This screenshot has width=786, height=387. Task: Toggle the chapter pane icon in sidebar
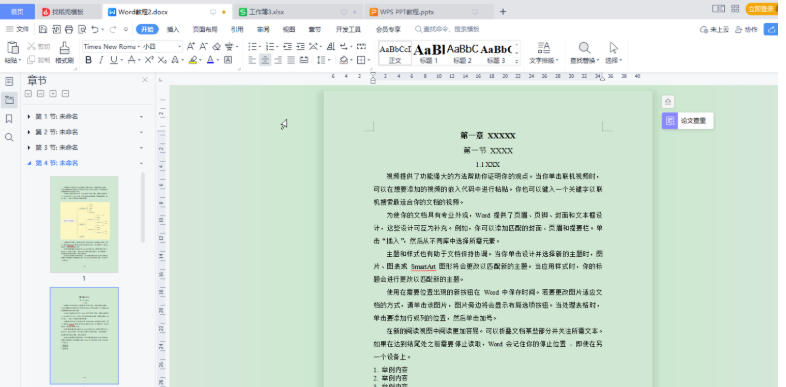click(x=9, y=100)
